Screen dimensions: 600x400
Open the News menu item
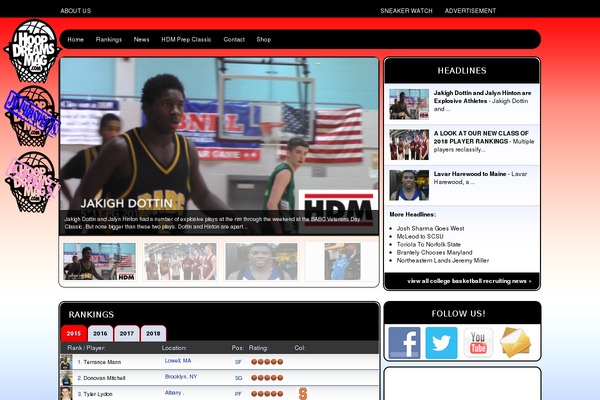tap(141, 39)
